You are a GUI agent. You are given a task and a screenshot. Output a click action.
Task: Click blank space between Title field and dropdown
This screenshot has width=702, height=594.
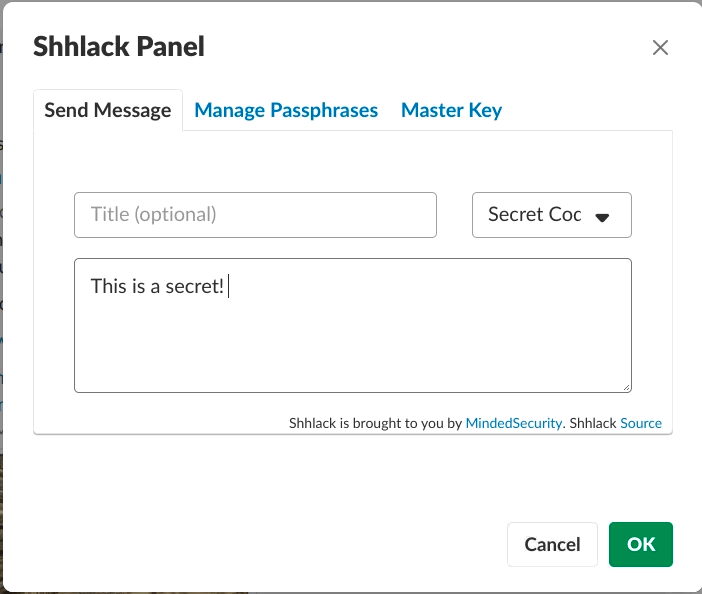(x=454, y=215)
